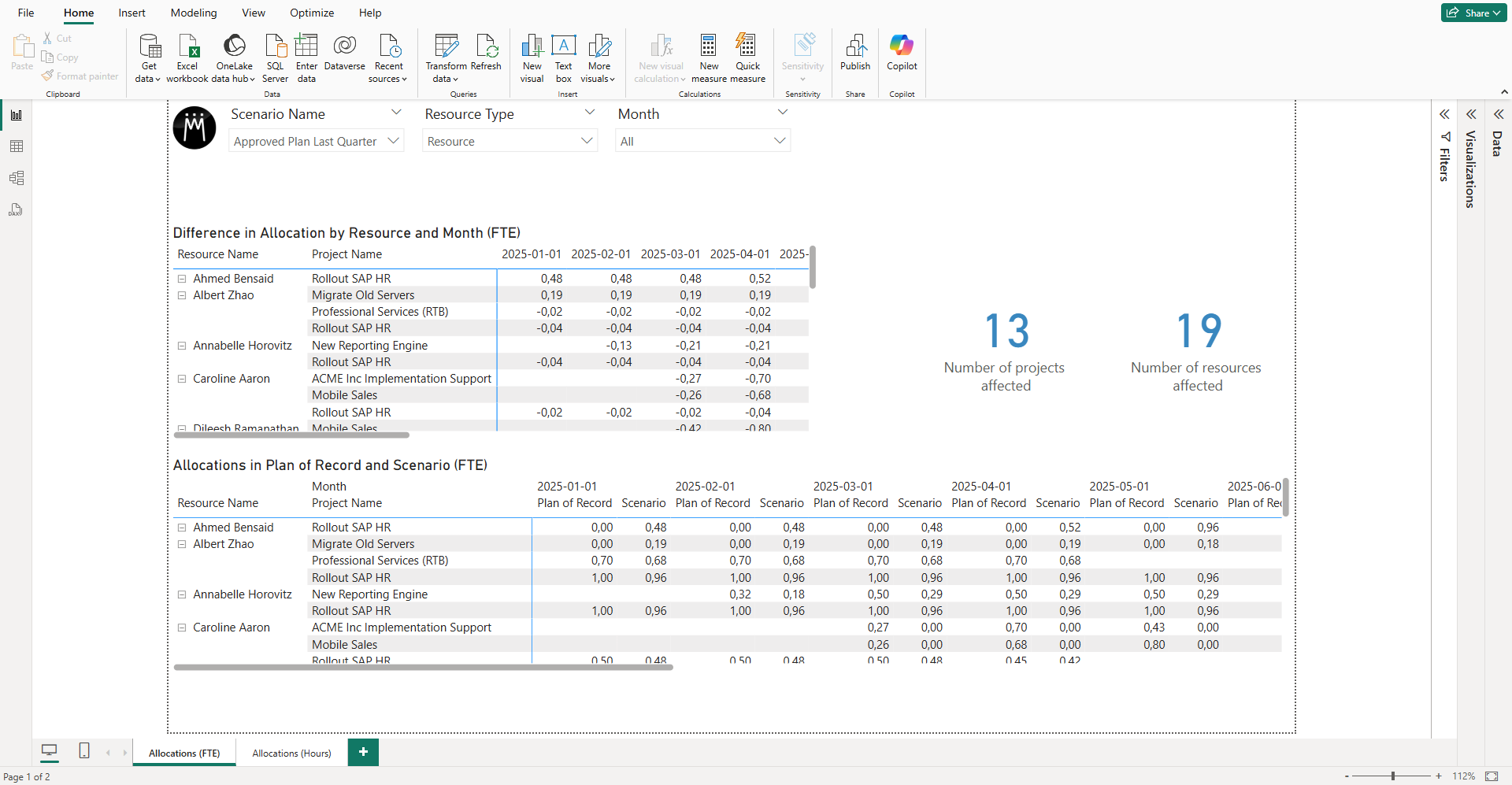This screenshot has width=1512, height=785.
Task: Collapse Caroline Aaron in Difference table
Action: click(x=182, y=379)
